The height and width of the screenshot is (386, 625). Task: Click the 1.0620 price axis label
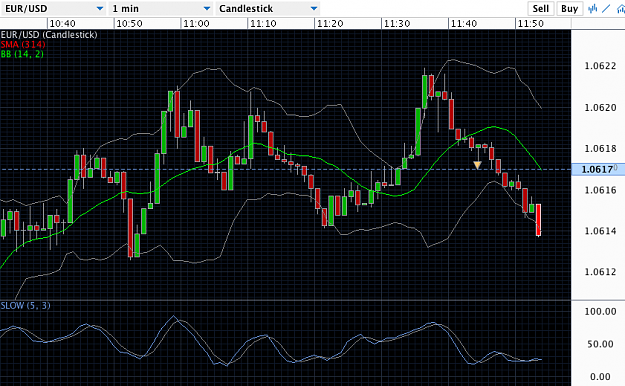(600, 108)
